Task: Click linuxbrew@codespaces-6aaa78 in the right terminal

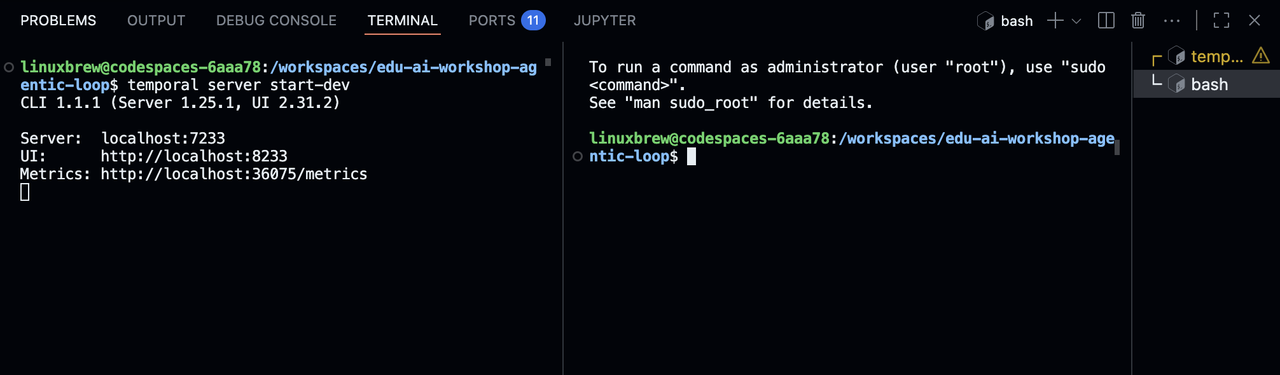Action: 709,138
